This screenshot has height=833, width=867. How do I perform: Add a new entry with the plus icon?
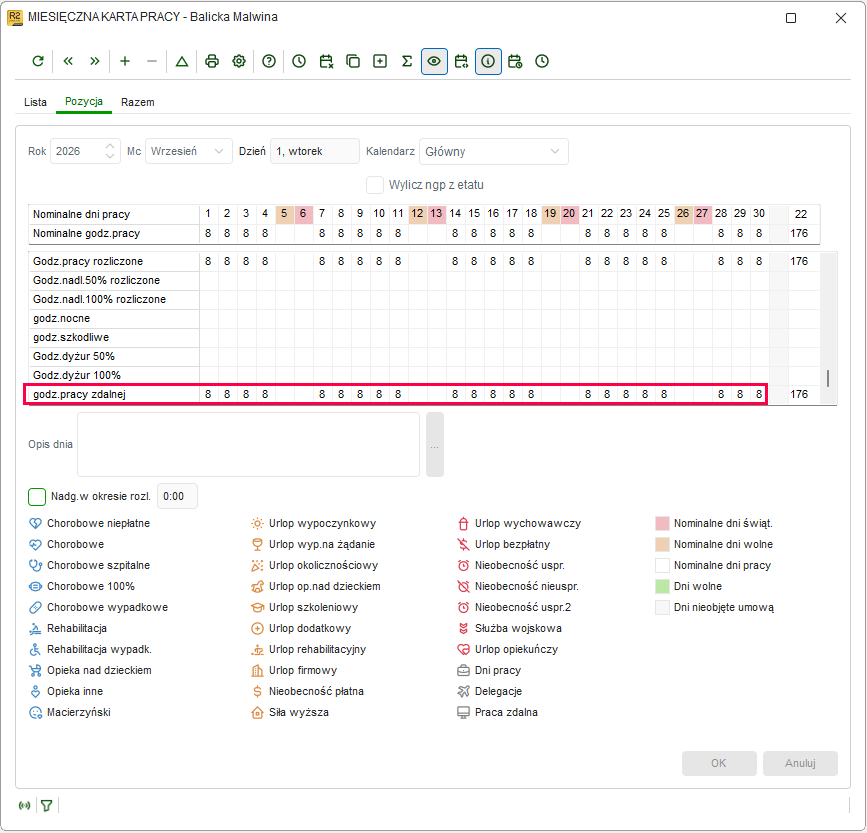coord(125,61)
